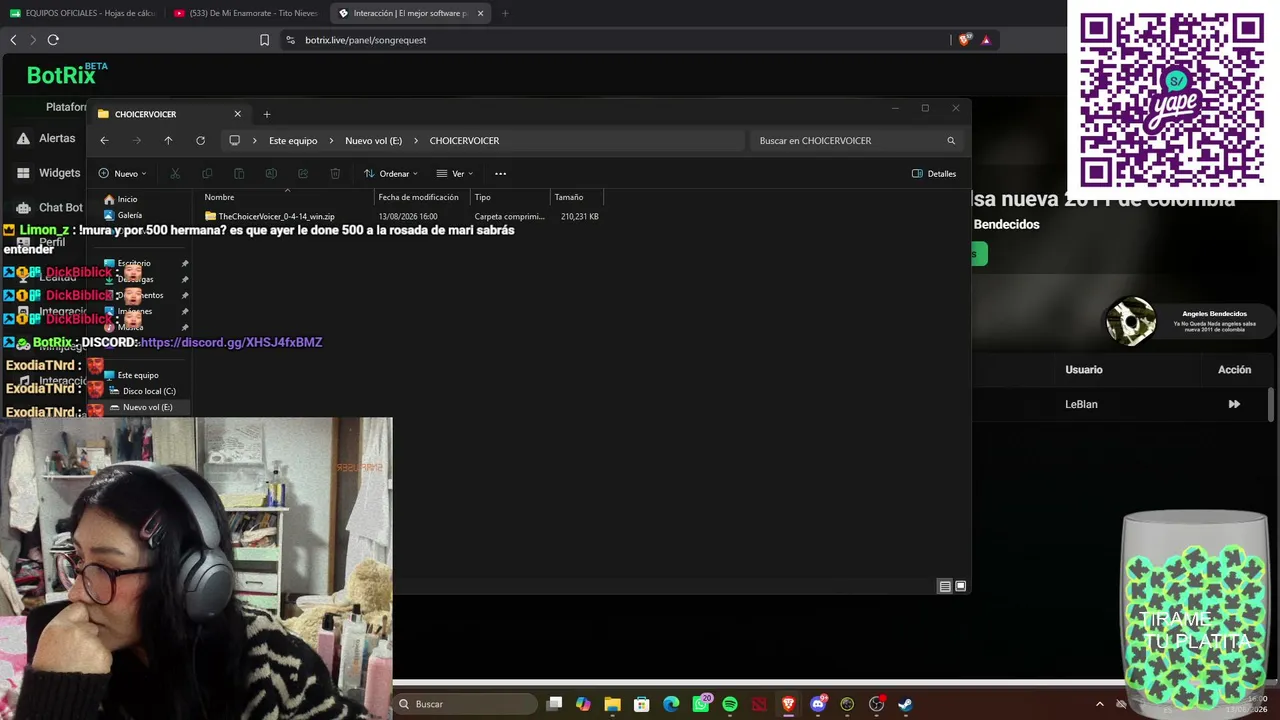Close the Interacción browser tab

(x=481, y=13)
